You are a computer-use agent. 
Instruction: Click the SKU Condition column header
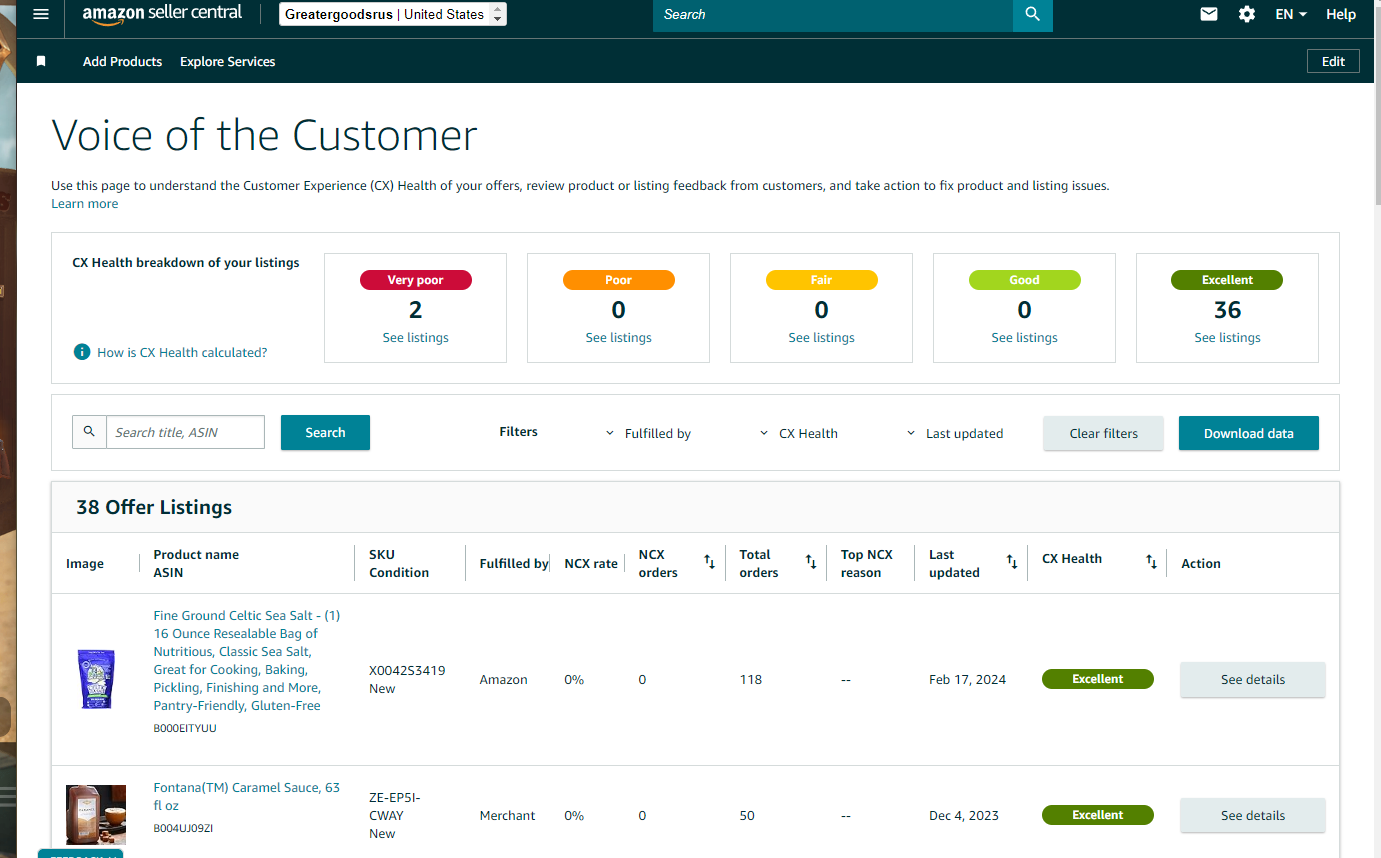click(399, 563)
